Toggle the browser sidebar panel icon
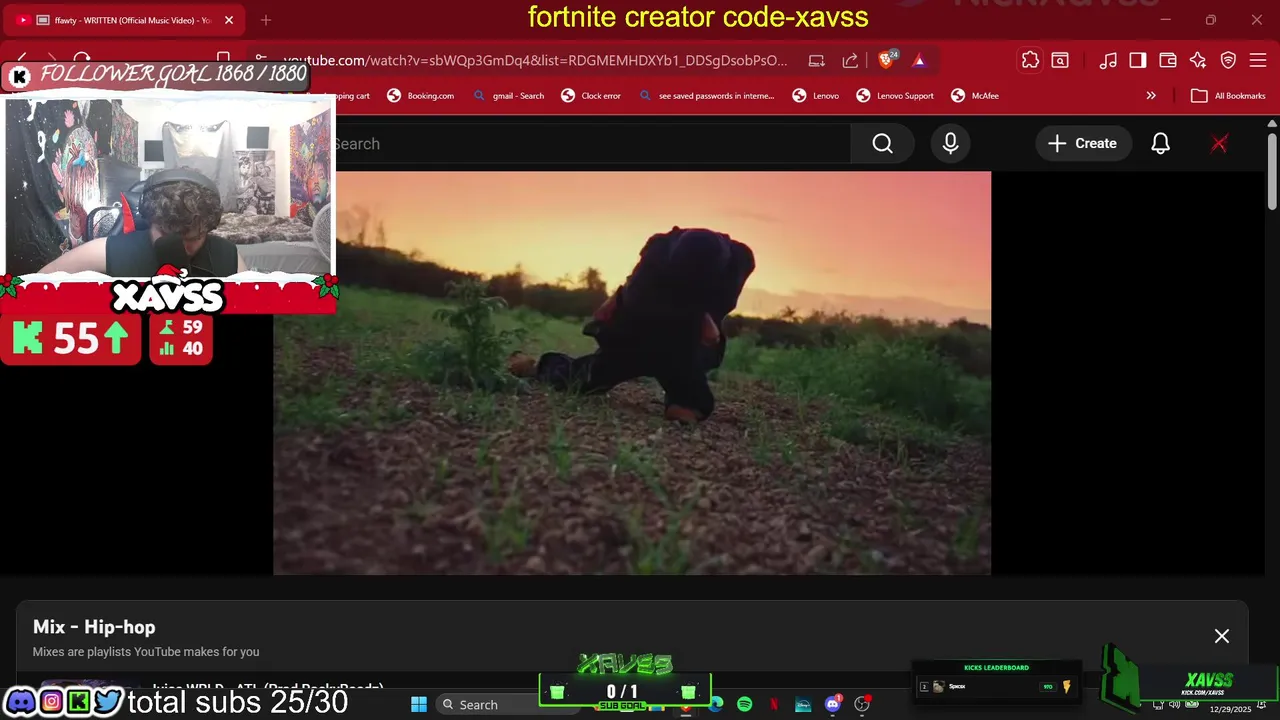Screen dimensions: 1280x720 pyautogui.click(x=1138, y=61)
